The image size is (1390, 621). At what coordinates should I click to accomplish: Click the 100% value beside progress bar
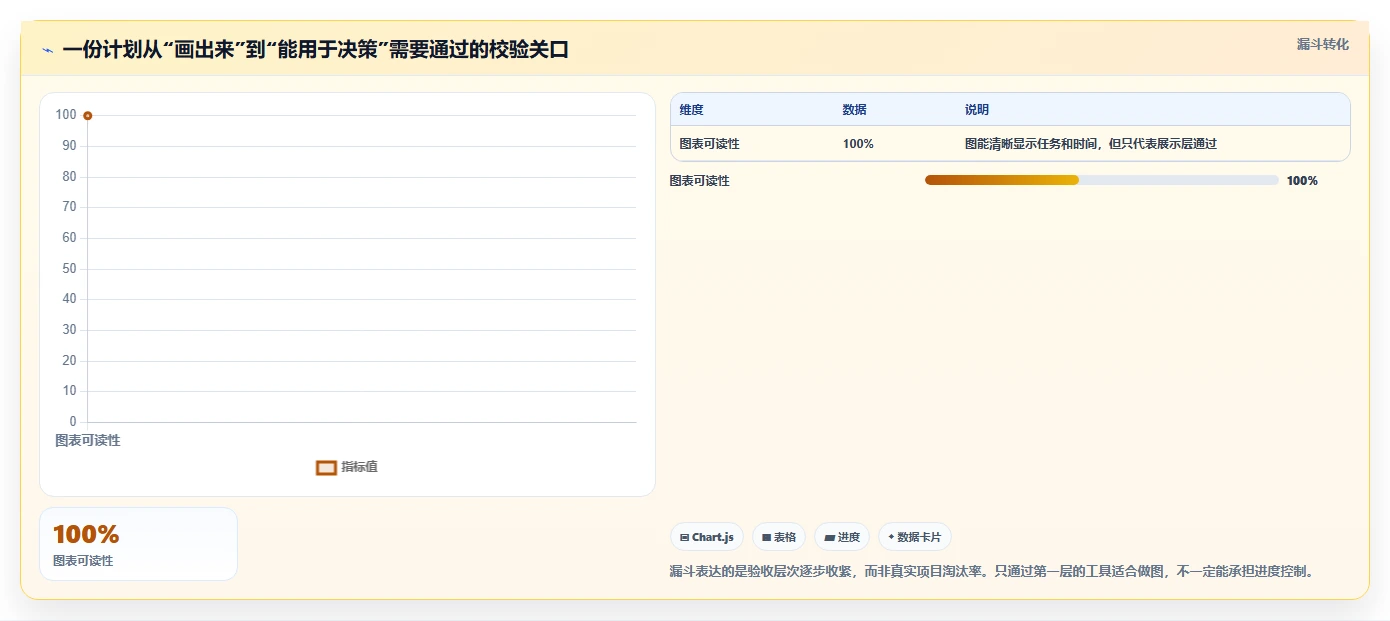pos(1302,181)
